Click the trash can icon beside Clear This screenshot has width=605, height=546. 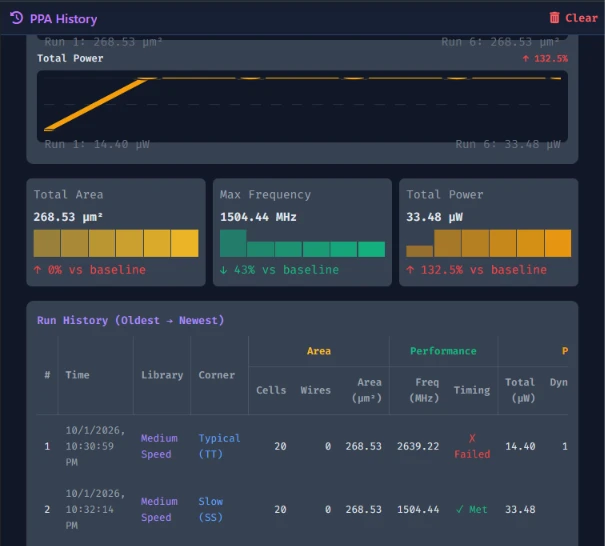tap(554, 18)
